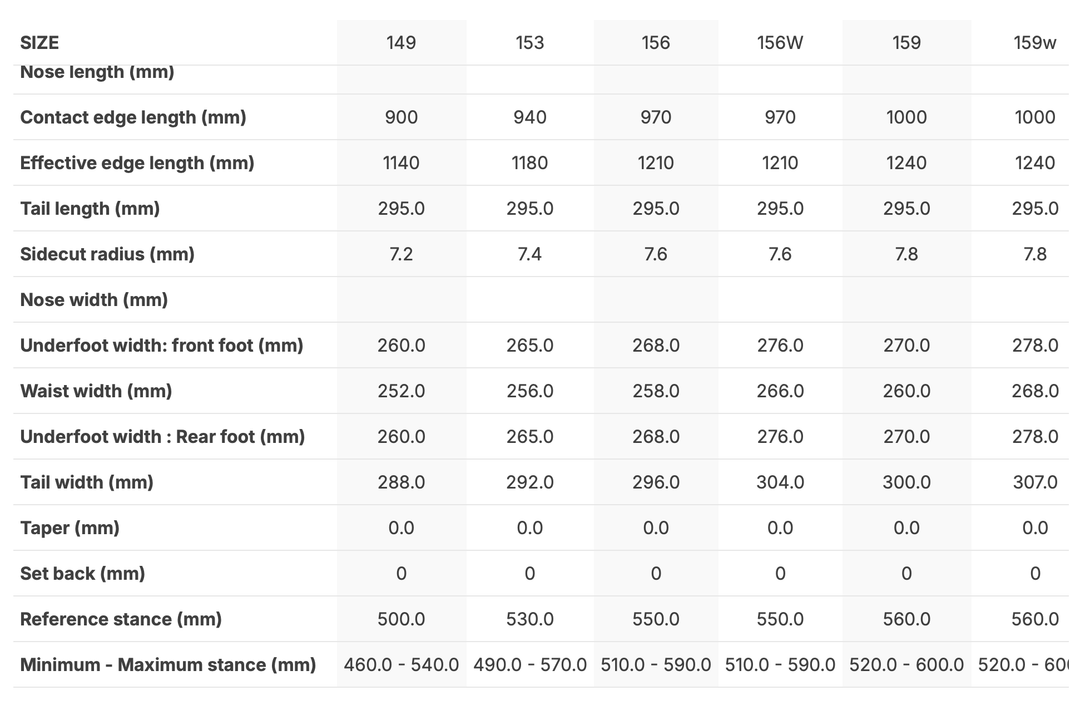Click the 460.0 - 540.0 stance range cell
The height and width of the screenshot is (710, 1080).
point(401,665)
